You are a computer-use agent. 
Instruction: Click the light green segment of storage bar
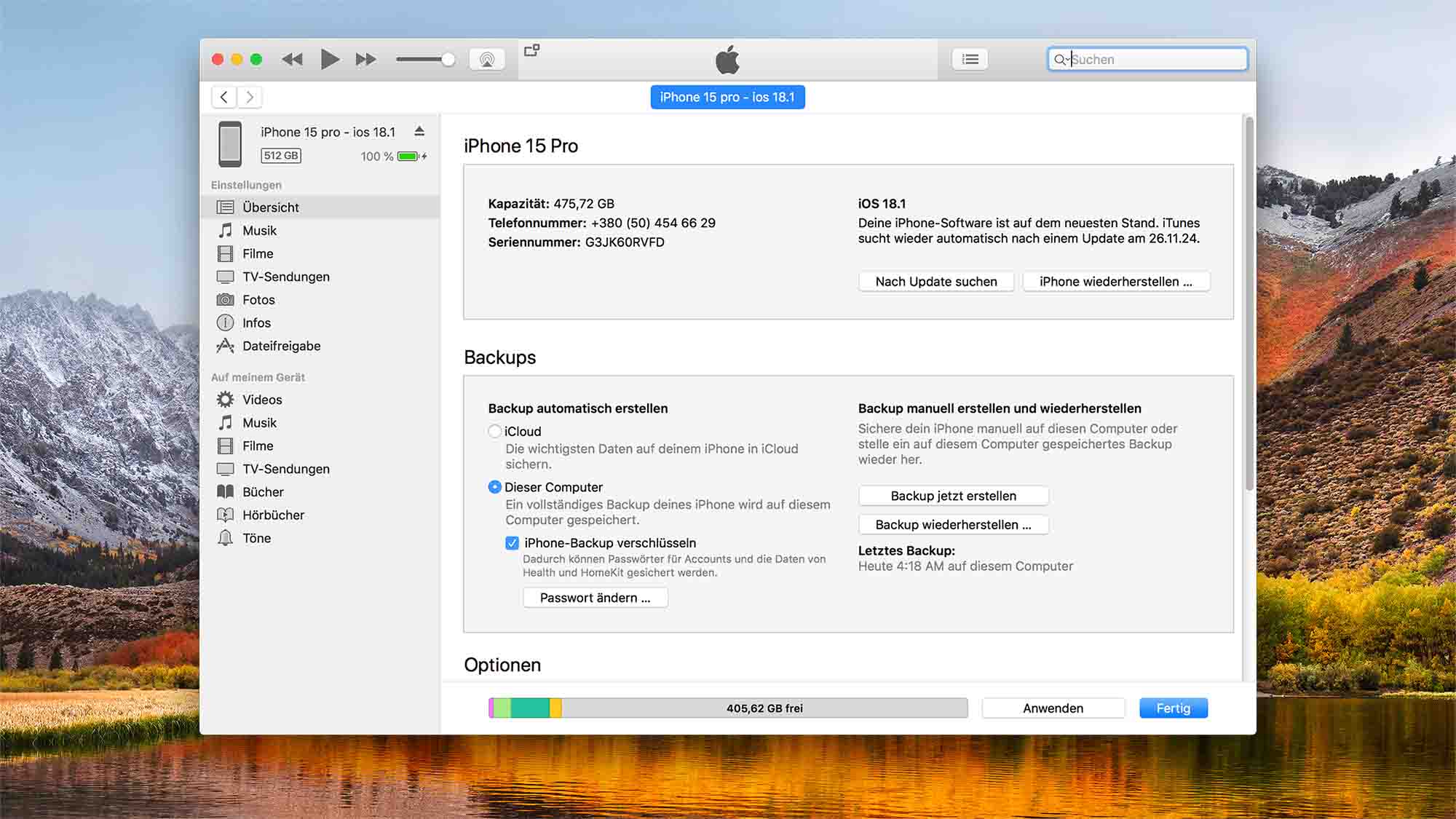502,708
